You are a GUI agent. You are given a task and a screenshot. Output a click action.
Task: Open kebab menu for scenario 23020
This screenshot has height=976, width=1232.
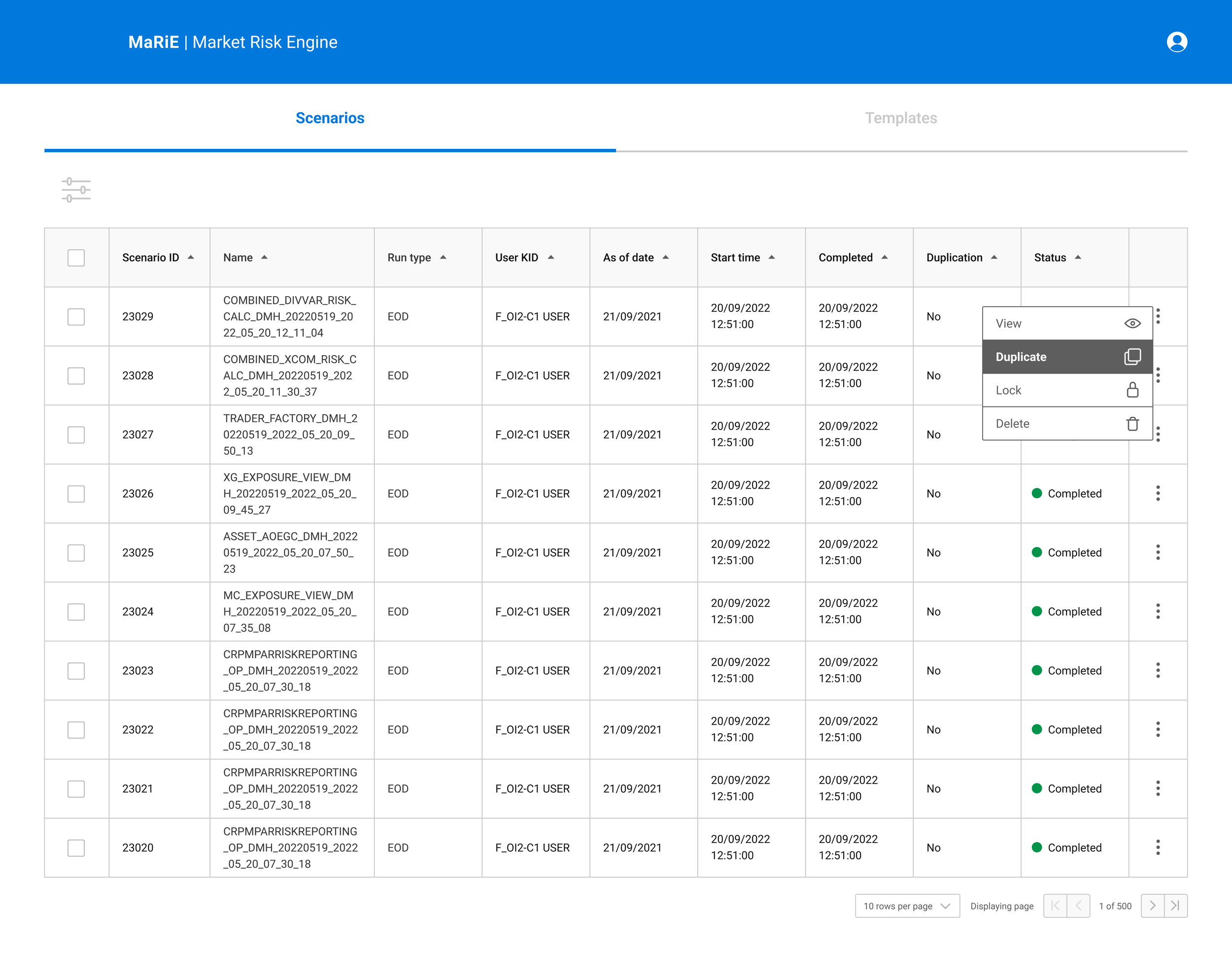click(x=1158, y=847)
